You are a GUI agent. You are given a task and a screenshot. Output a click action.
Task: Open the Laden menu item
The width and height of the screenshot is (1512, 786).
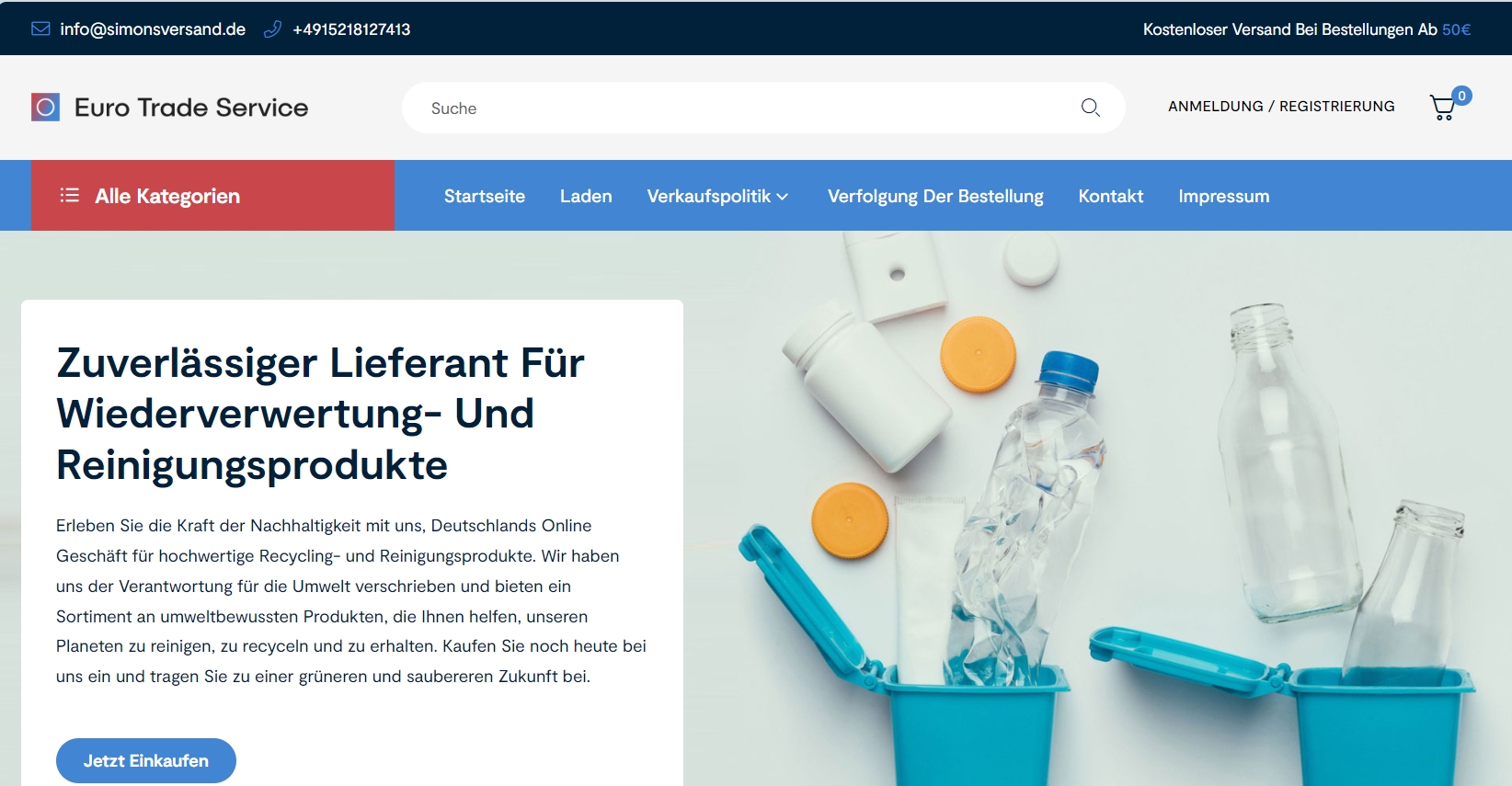[586, 196]
